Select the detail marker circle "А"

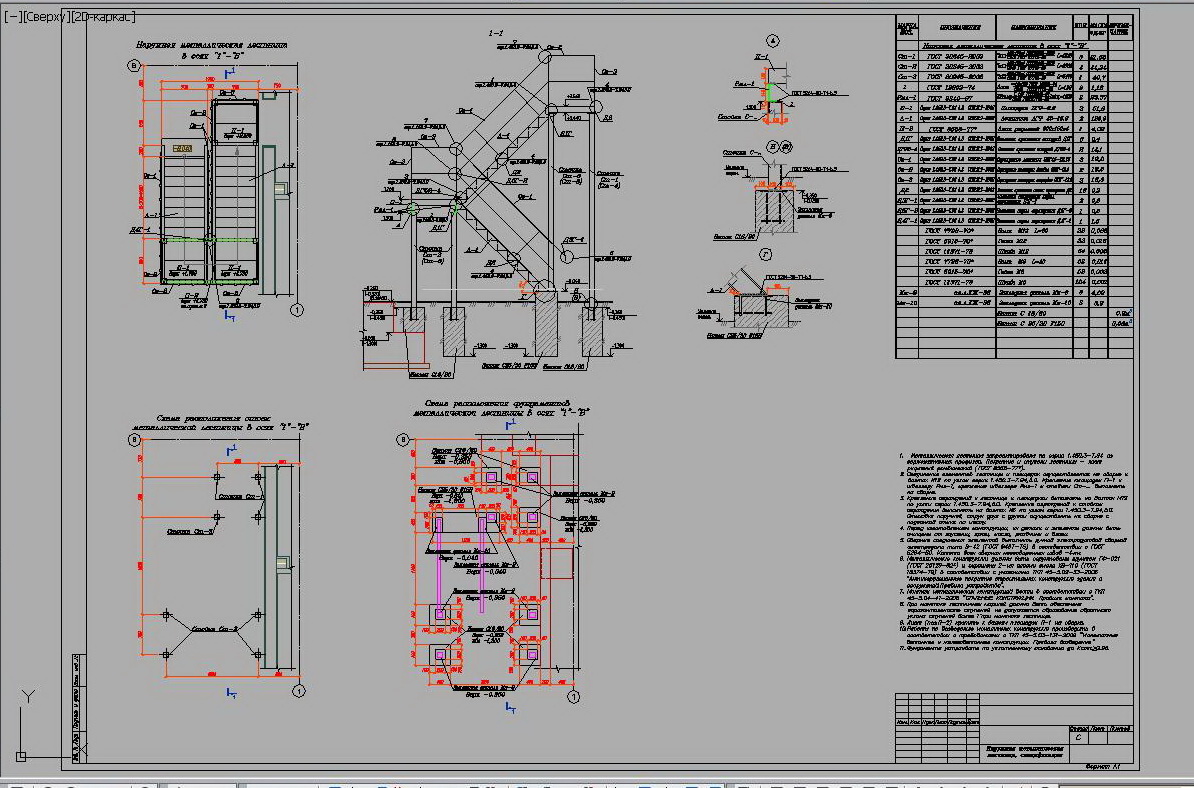772,40
